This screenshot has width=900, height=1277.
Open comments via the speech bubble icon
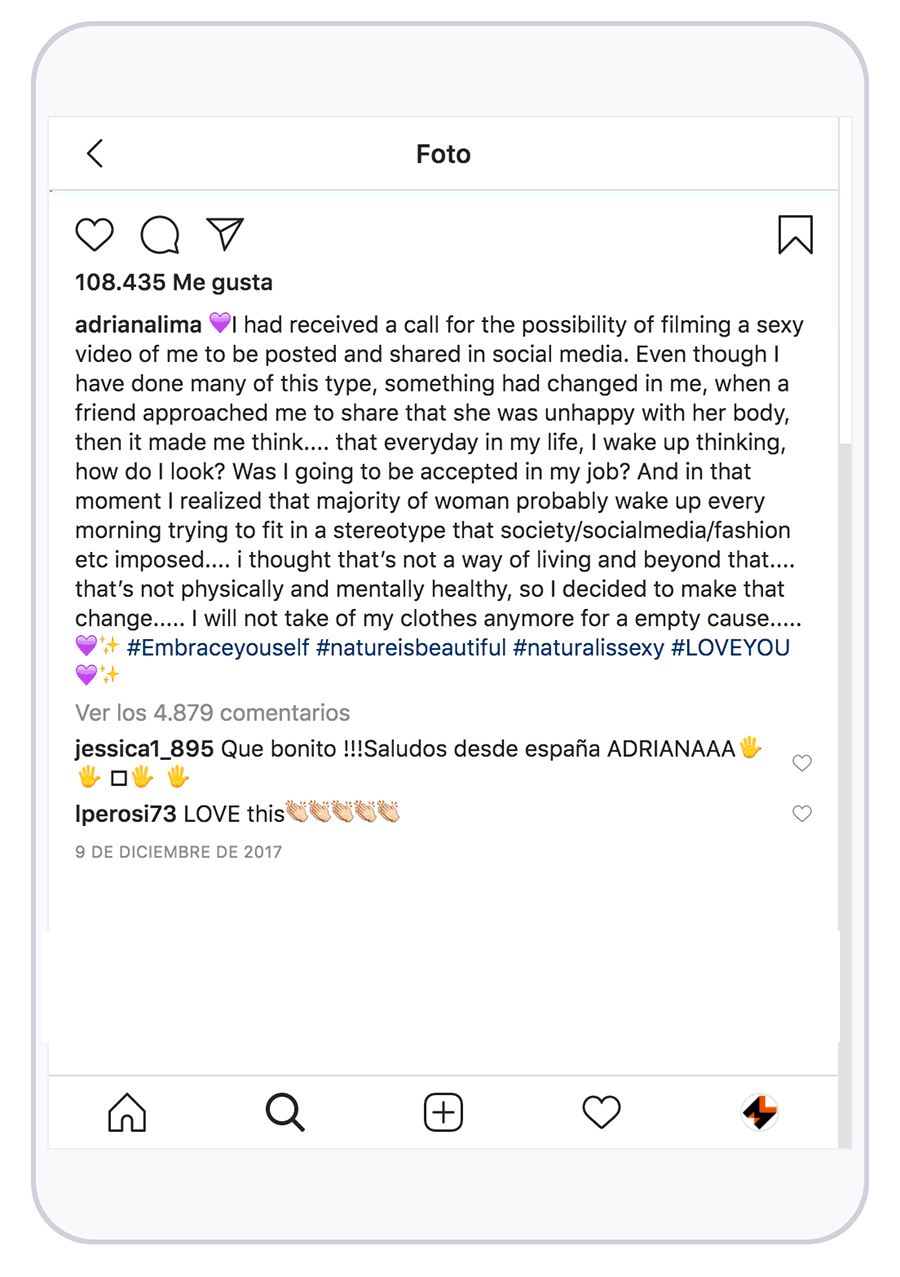click(x=159, y=236)
